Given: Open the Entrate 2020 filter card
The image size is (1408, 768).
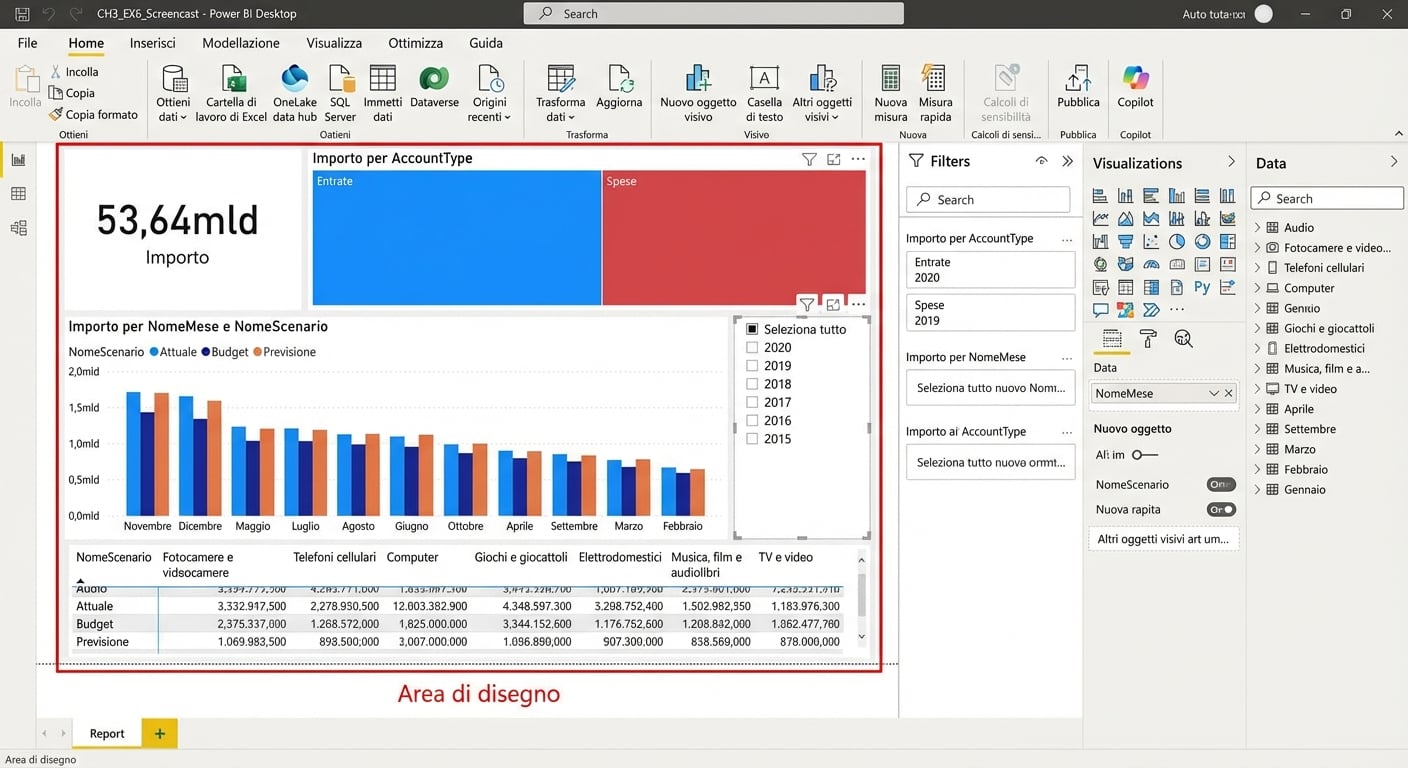Looking at the screenshot, I should (x=990, y=270).
